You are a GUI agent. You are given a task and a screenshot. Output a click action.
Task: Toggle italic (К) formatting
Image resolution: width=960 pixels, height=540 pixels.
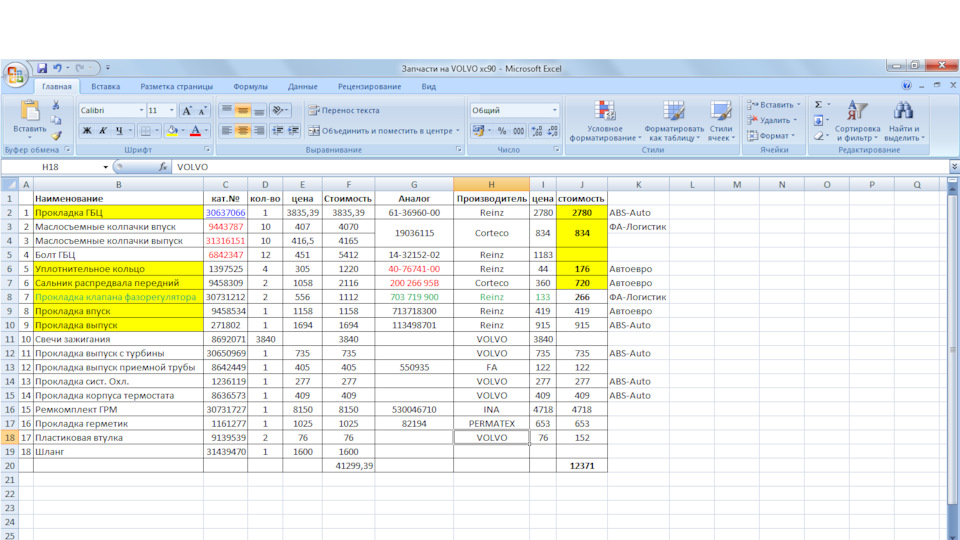103,131
